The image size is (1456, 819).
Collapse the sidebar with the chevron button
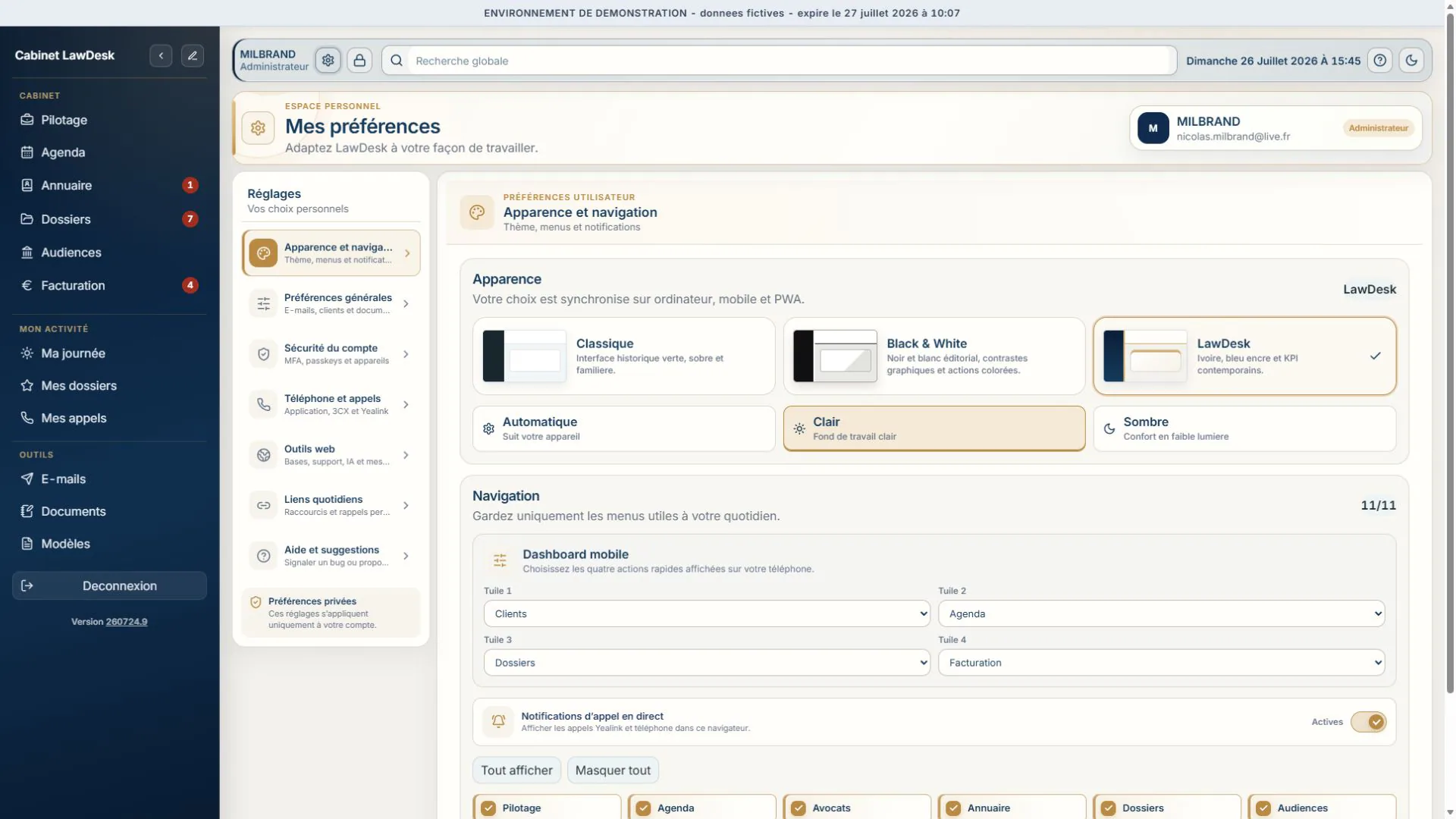tap(161, 55)
